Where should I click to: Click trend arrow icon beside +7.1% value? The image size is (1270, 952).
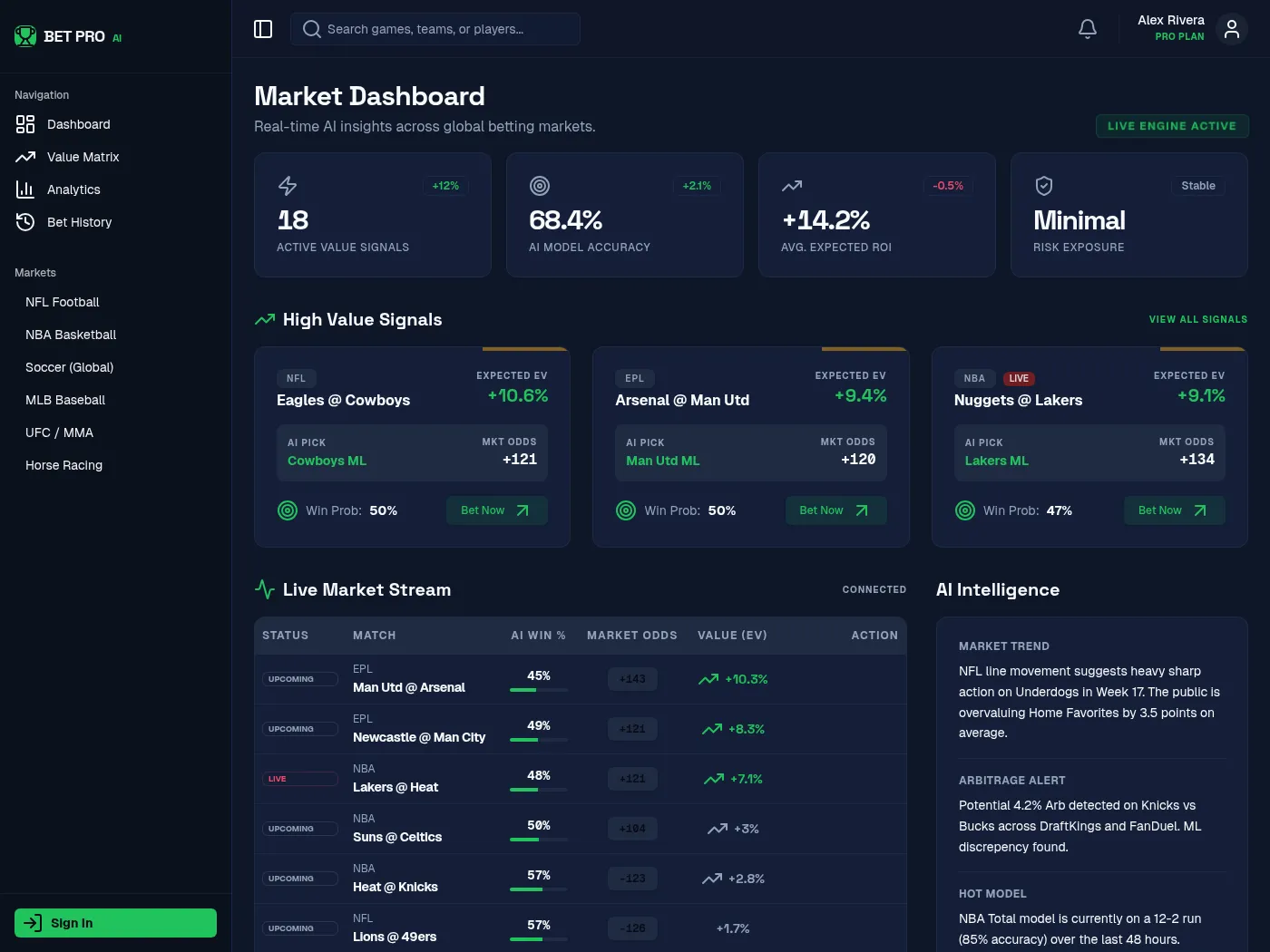714,779
